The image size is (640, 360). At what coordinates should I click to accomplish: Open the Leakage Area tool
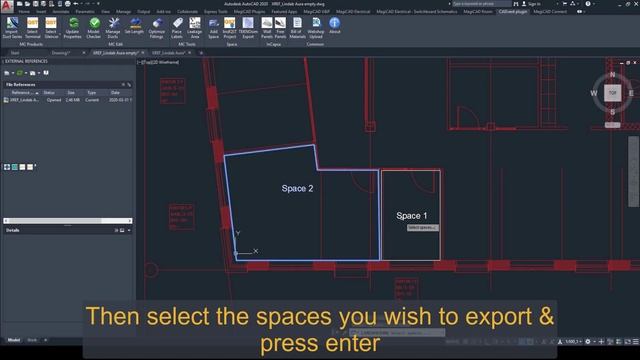pos(195,28)
